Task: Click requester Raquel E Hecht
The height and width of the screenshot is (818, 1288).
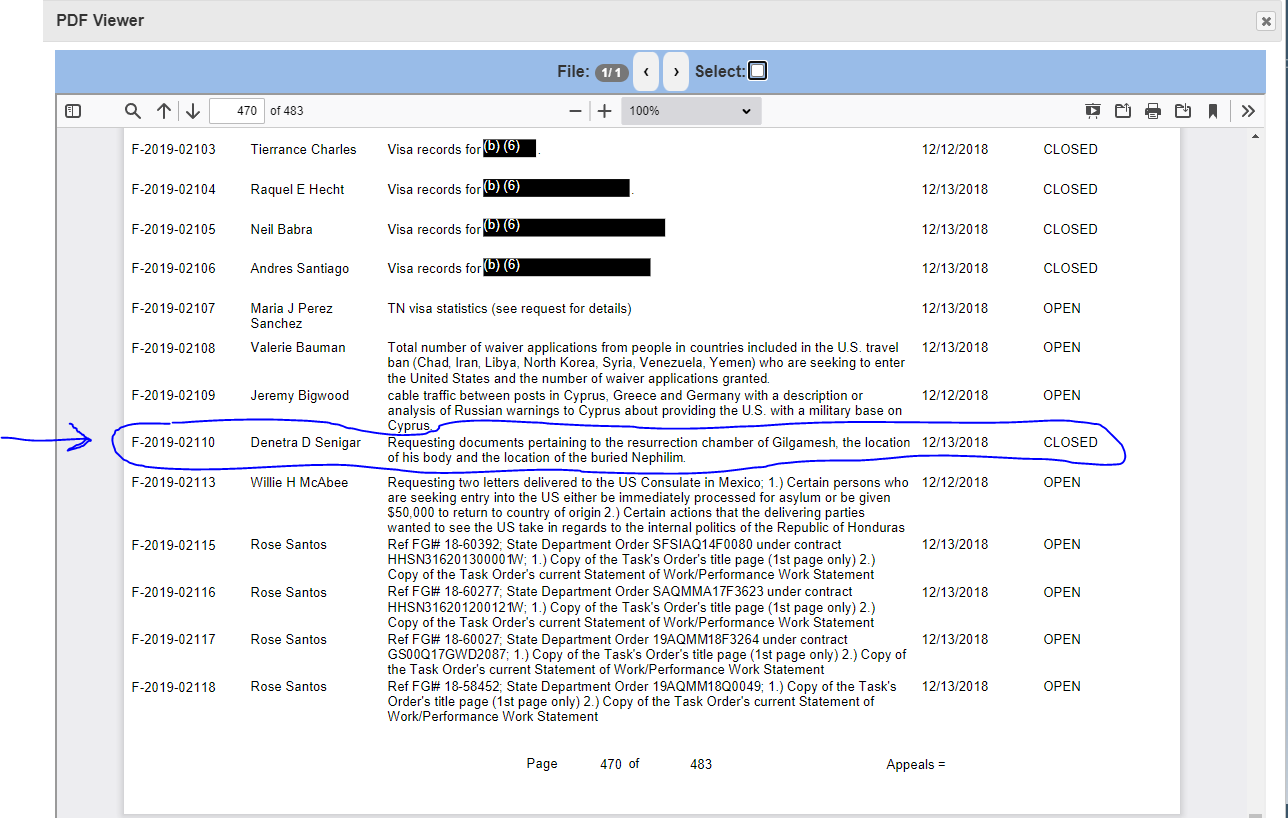Action: (297, 190)
